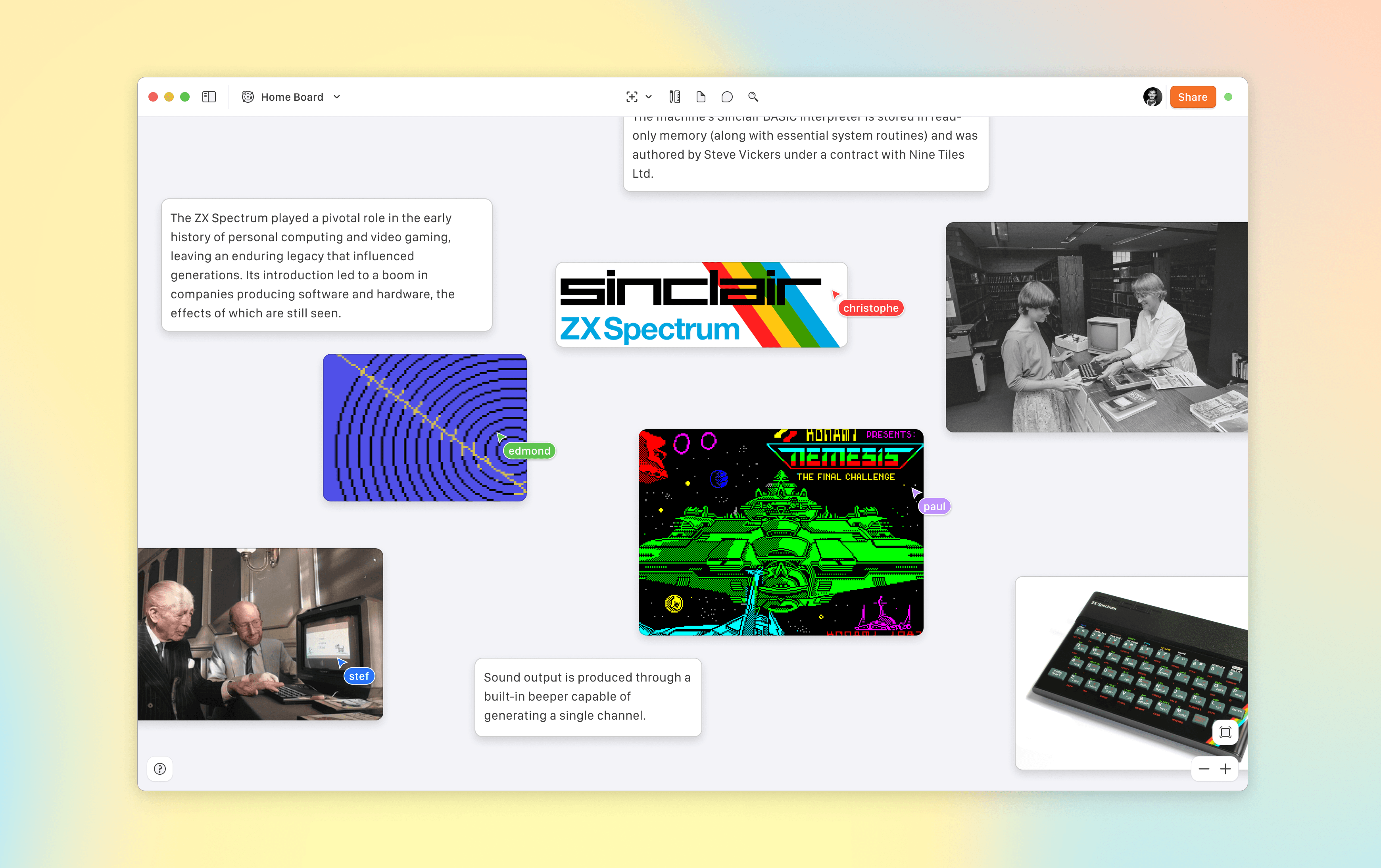
Task: Zoom in with the plus button
Action: pos(1225,769)
